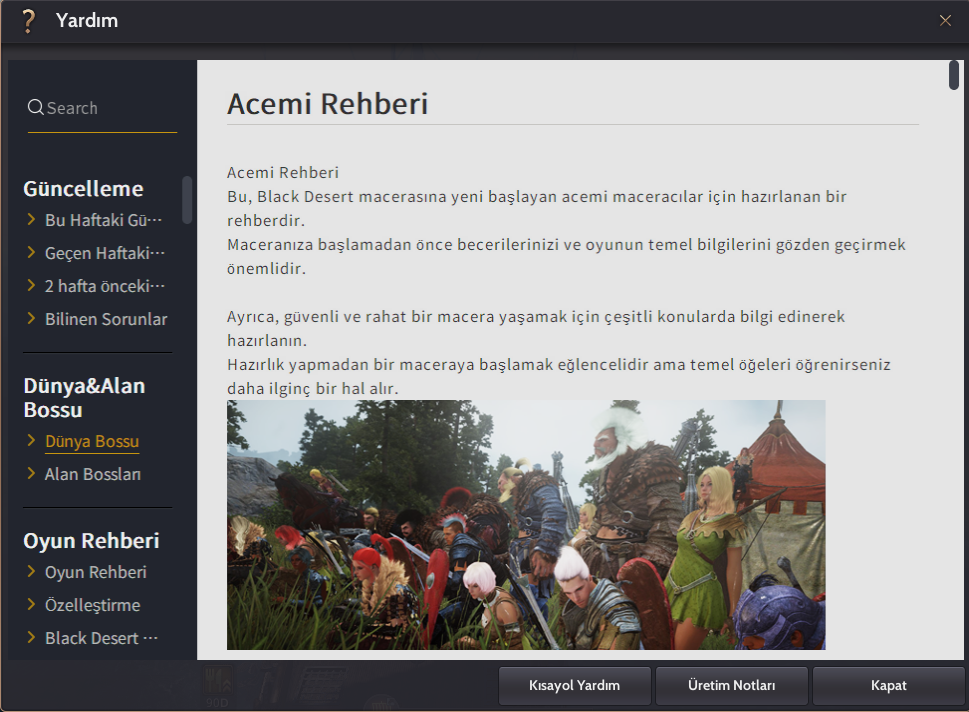Open the Alan Bossları page
This screenshot has height=712, width=969.
point(93,474)
